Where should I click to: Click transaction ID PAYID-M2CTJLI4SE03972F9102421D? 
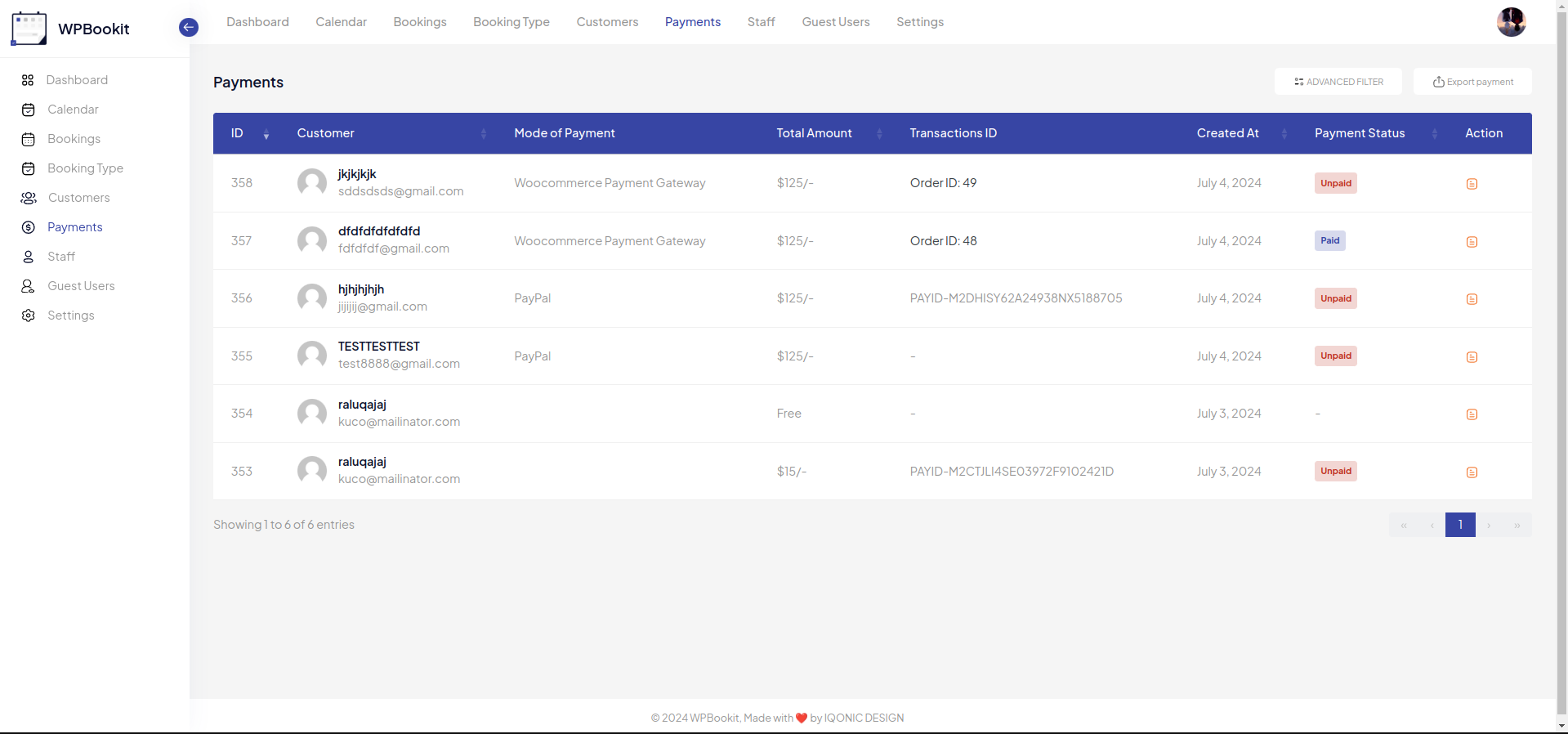[x=1012, y=472]
